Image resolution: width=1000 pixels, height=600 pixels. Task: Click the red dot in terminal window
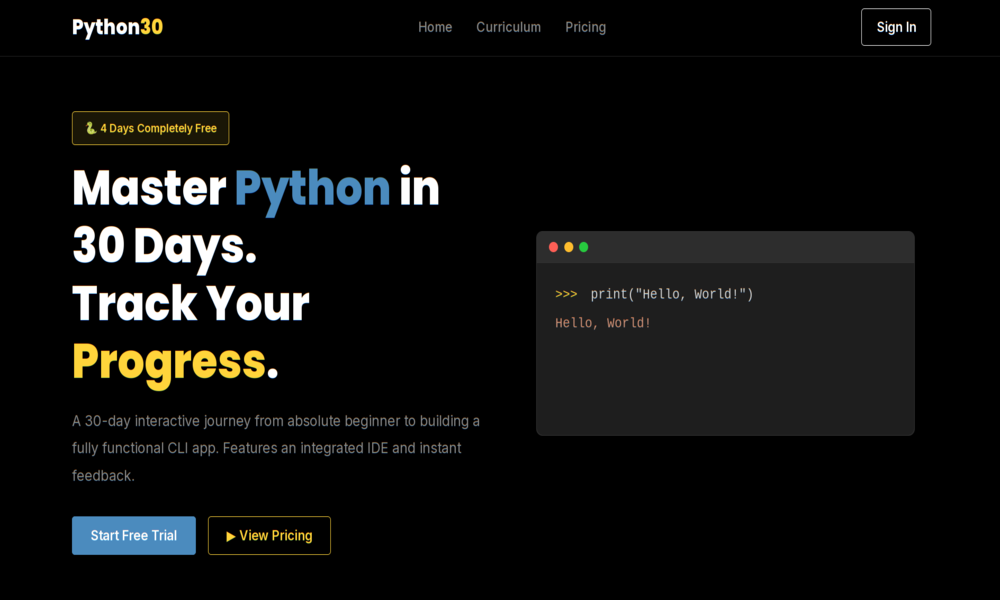554,247
